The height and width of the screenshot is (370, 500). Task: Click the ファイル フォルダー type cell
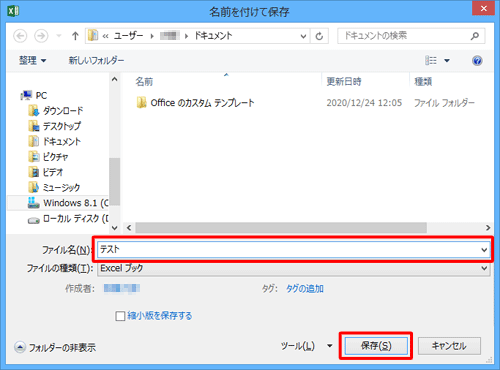444,103
